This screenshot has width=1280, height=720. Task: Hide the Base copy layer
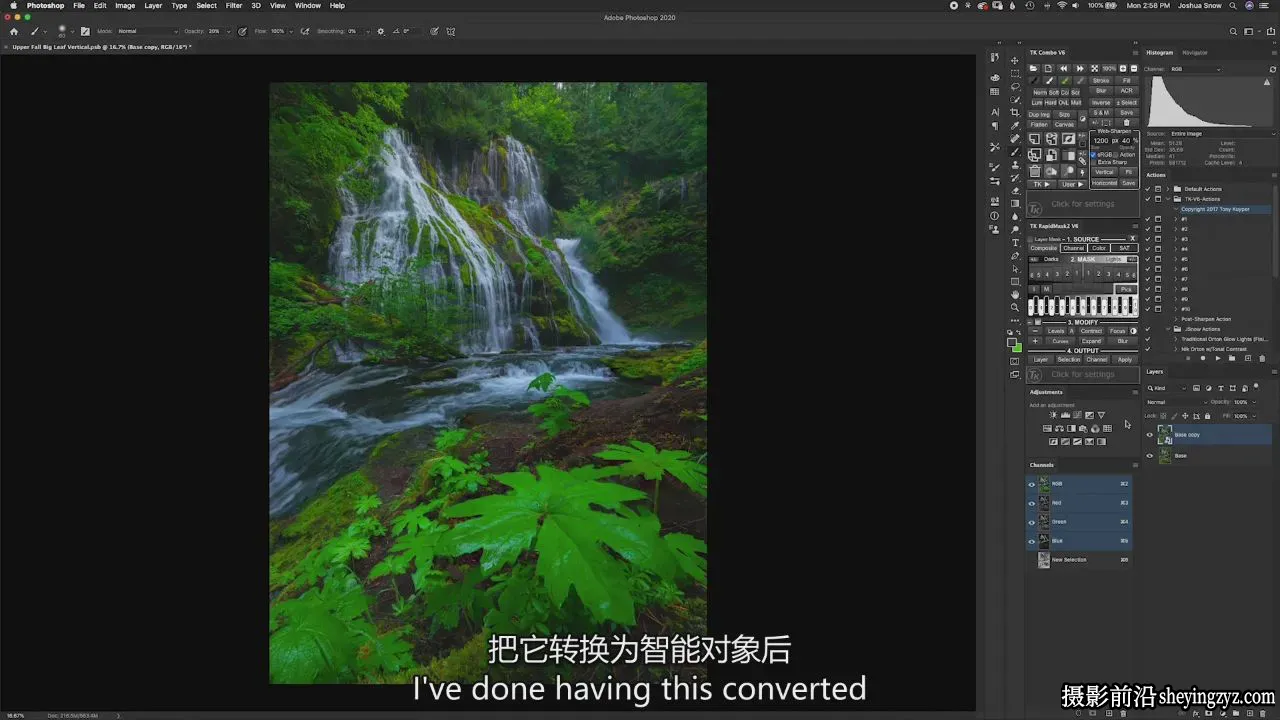tap(1150, 435)
